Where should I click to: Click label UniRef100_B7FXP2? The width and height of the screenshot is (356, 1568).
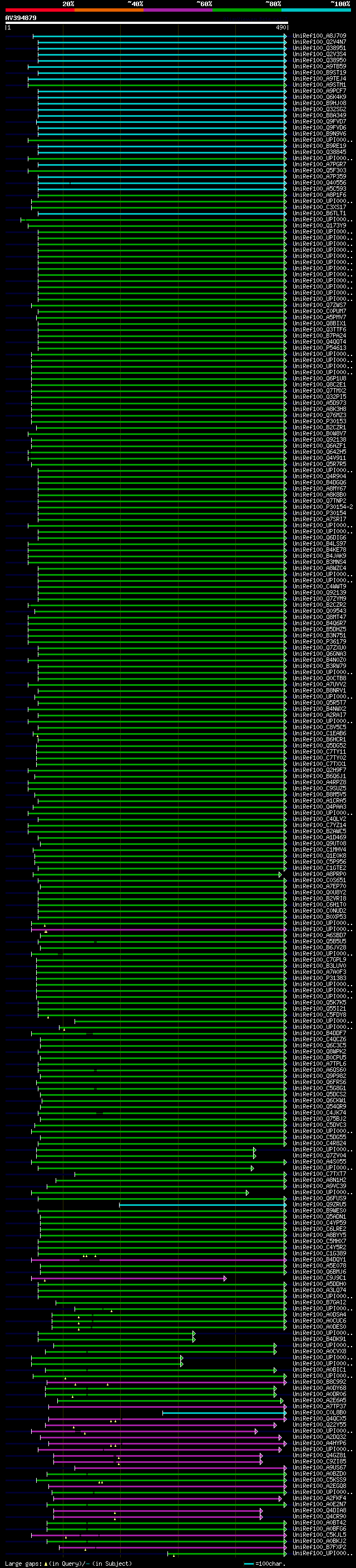pyautogui.click(x=319, y=1547)
